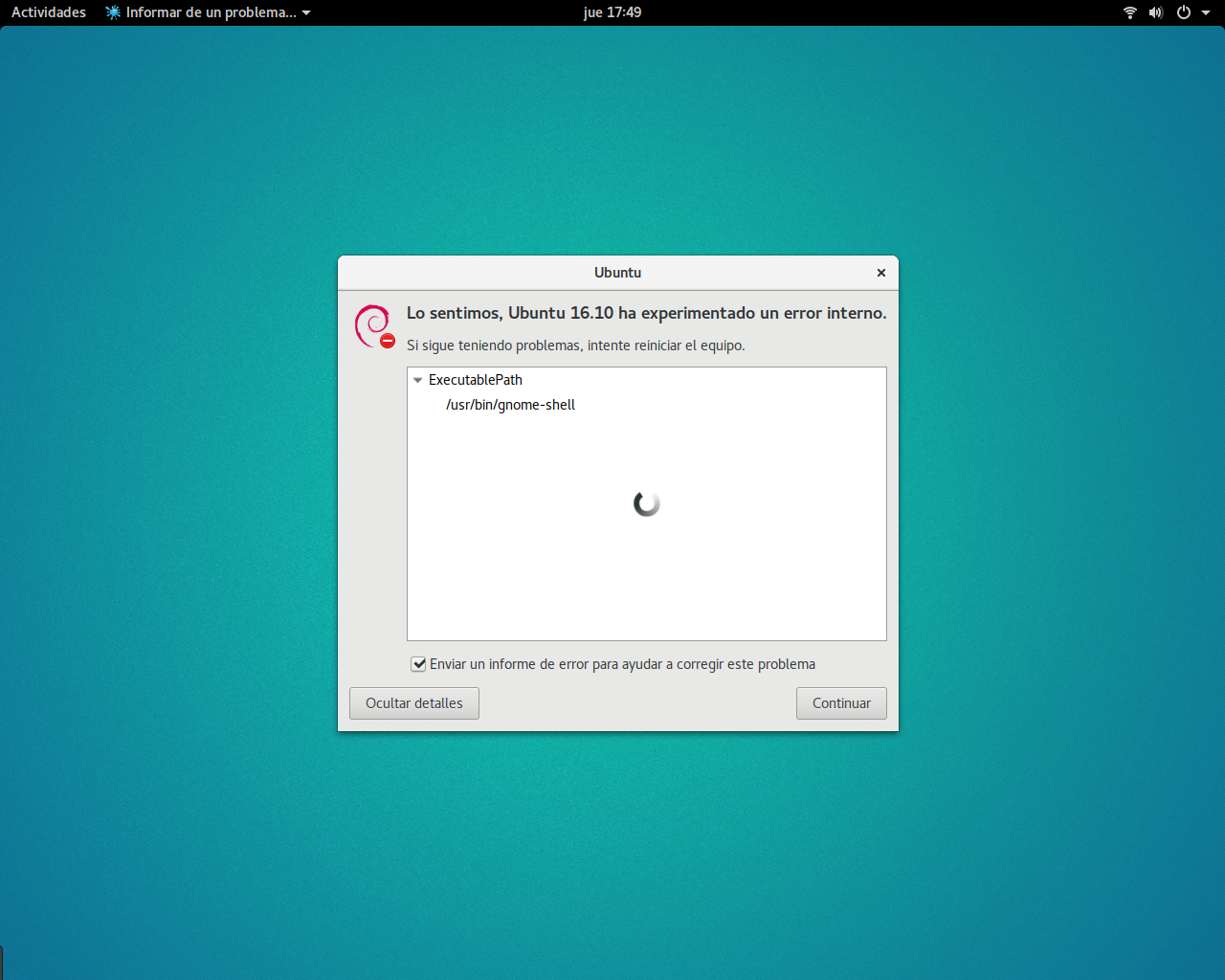Click the power icon in top bar
The height and width of the screenshot is (980, 1225).
click(1184, 12)
